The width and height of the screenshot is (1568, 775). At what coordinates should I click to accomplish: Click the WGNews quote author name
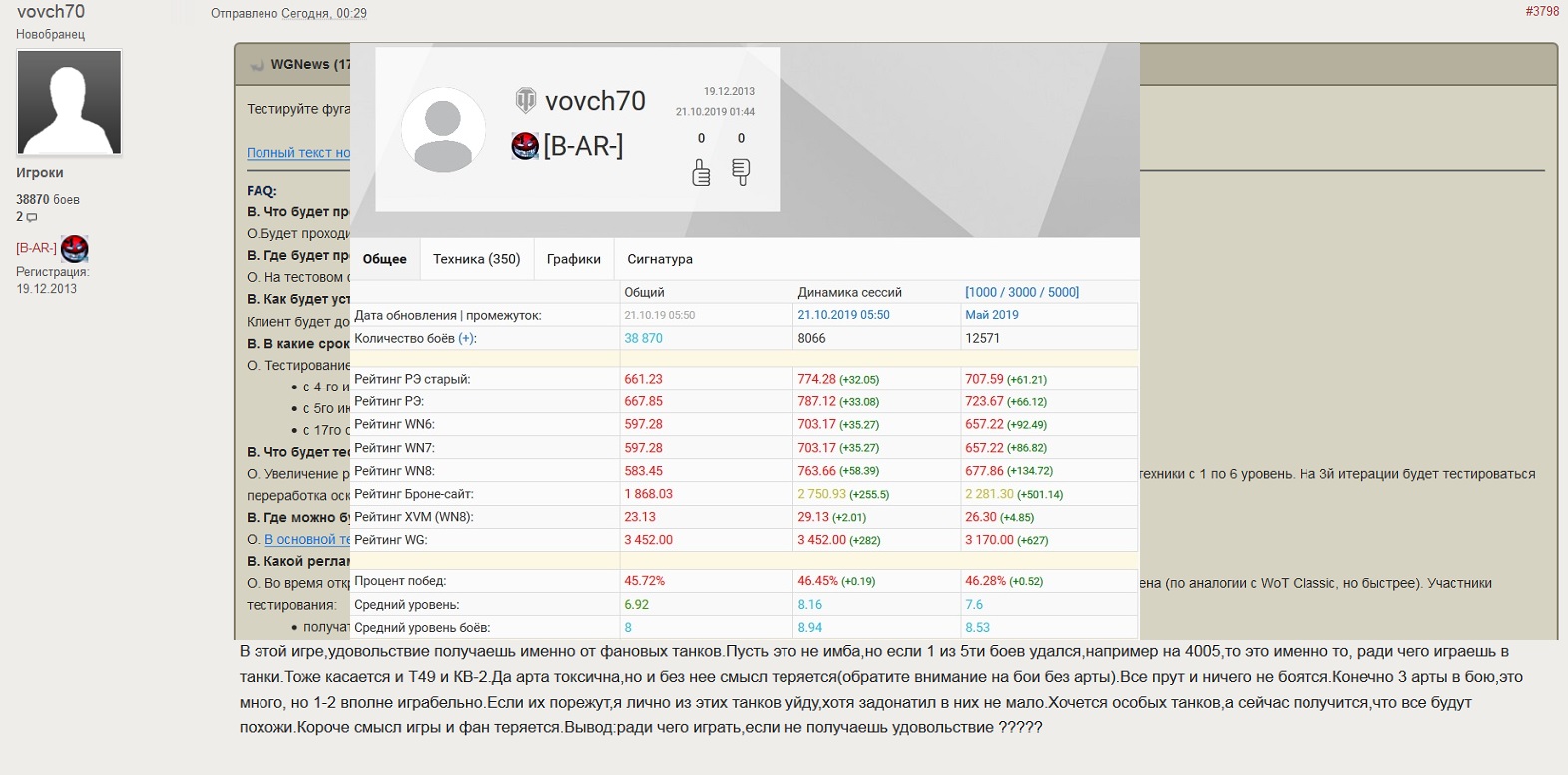coord(300,64)
